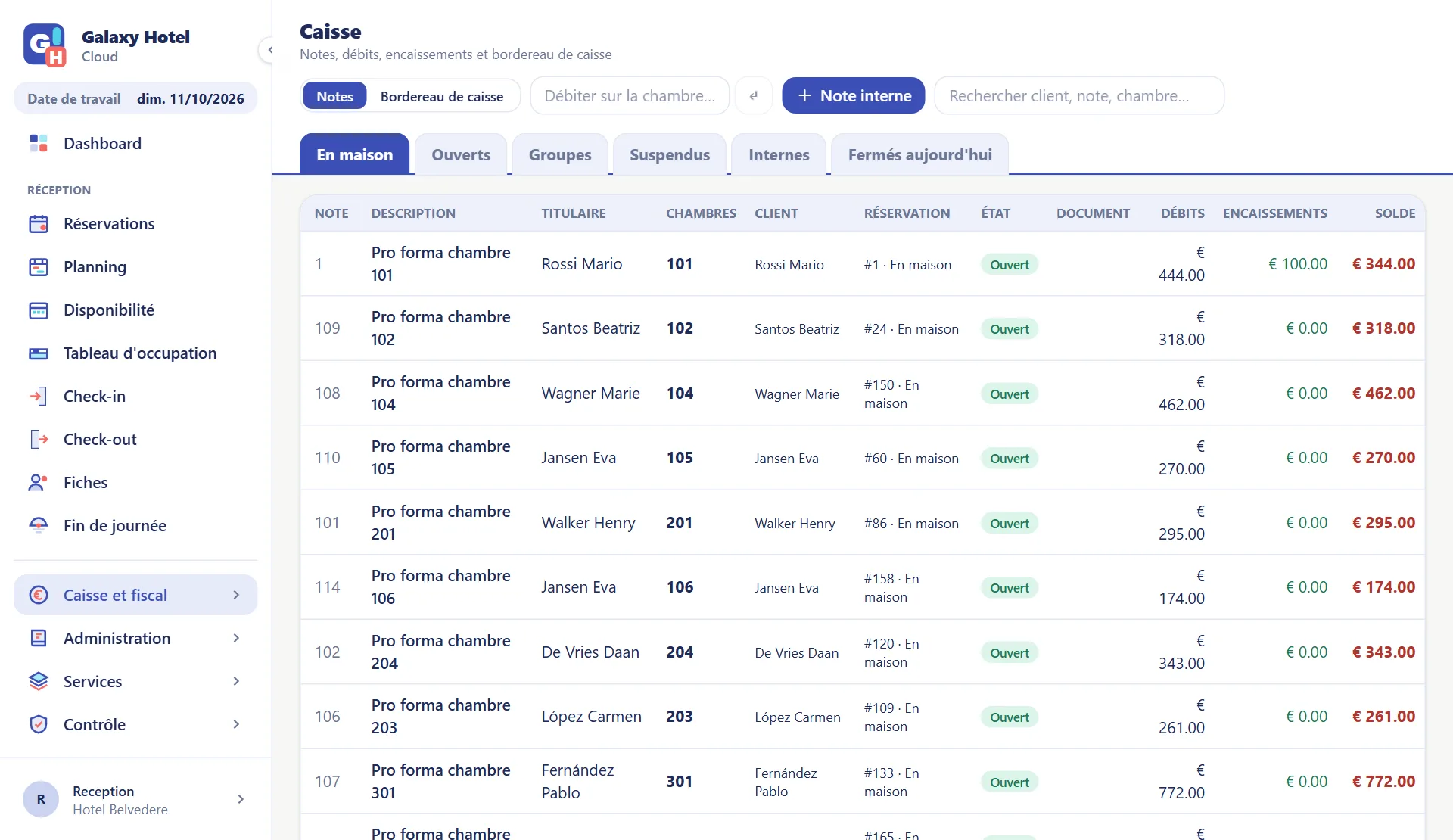The width and height of the screenshot is (1453, 840).
Task: Open the work date selector dim. 11/10/2026
Action: click(x=135, y=98)
